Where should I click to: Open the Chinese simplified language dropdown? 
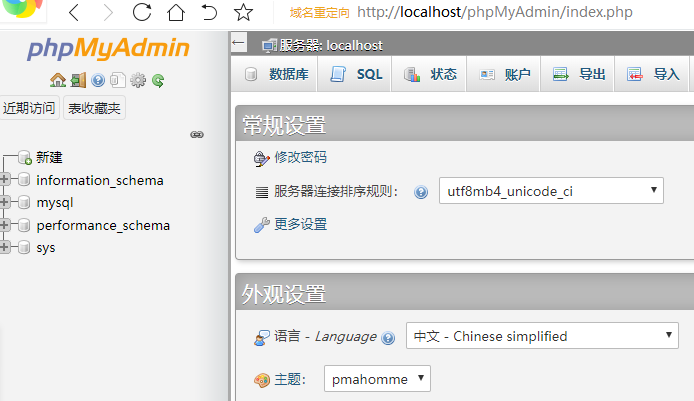click(x=542, y=335)
